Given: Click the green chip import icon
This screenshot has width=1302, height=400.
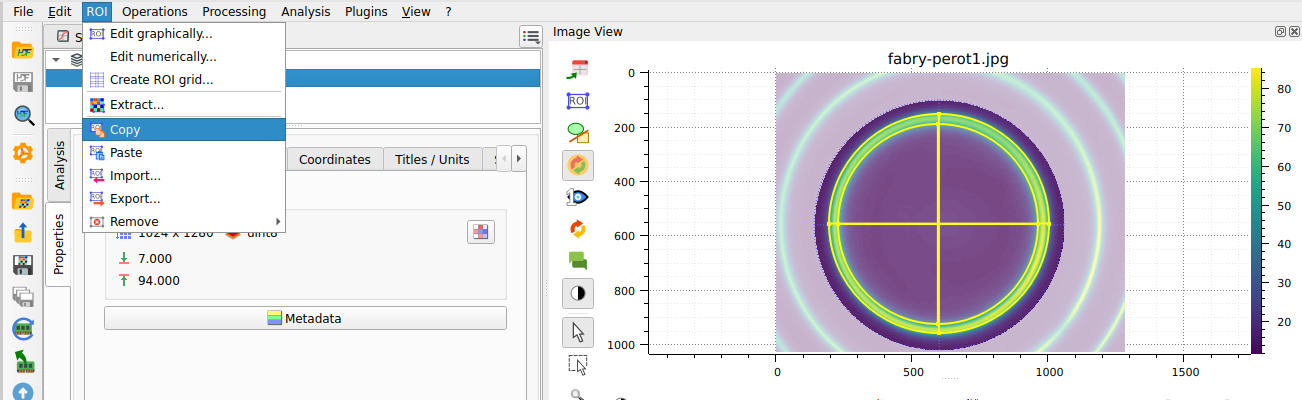Looking at the screenshot, I should click(x=23, y=361).
